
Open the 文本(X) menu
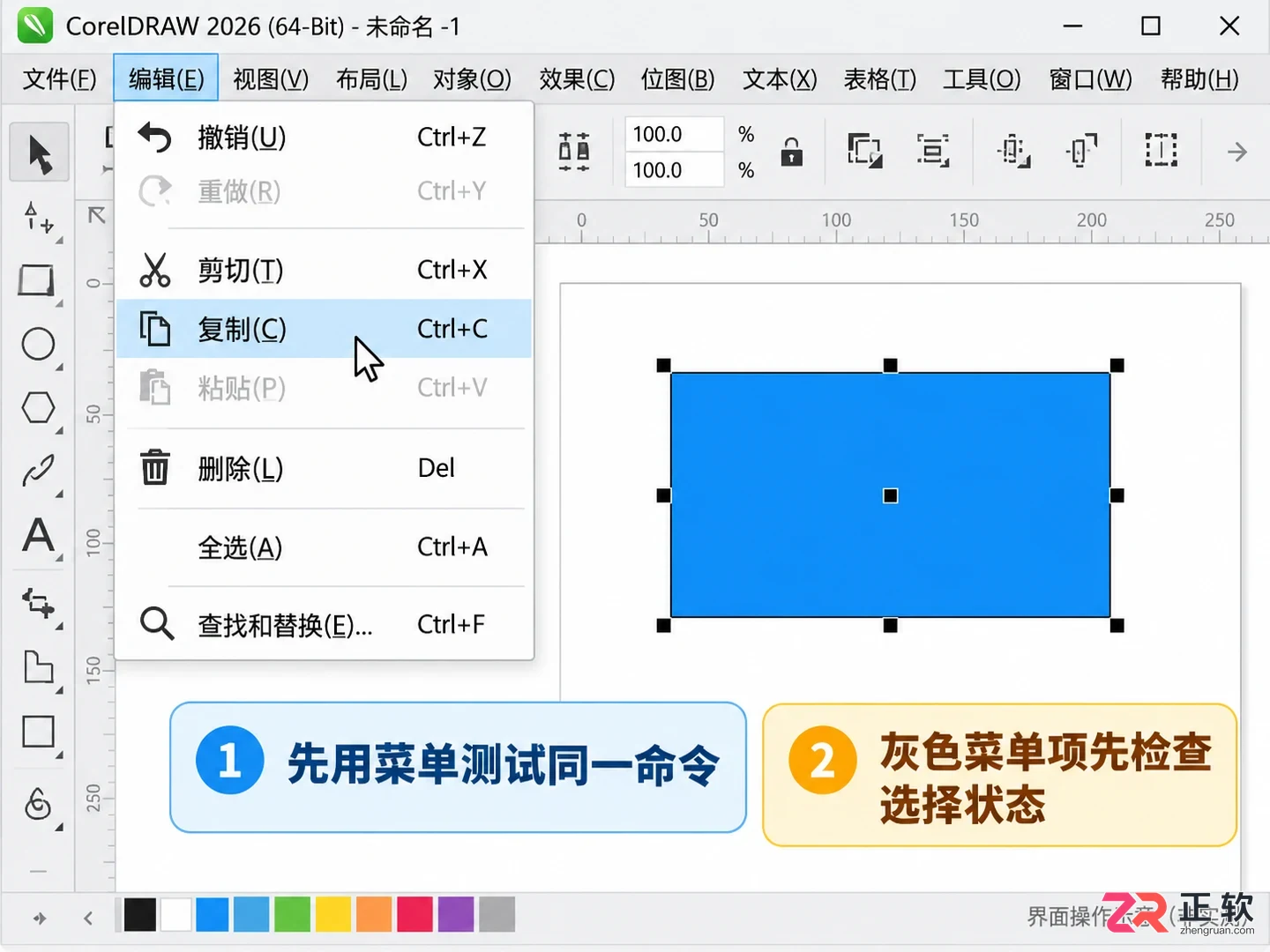[780, 79]
